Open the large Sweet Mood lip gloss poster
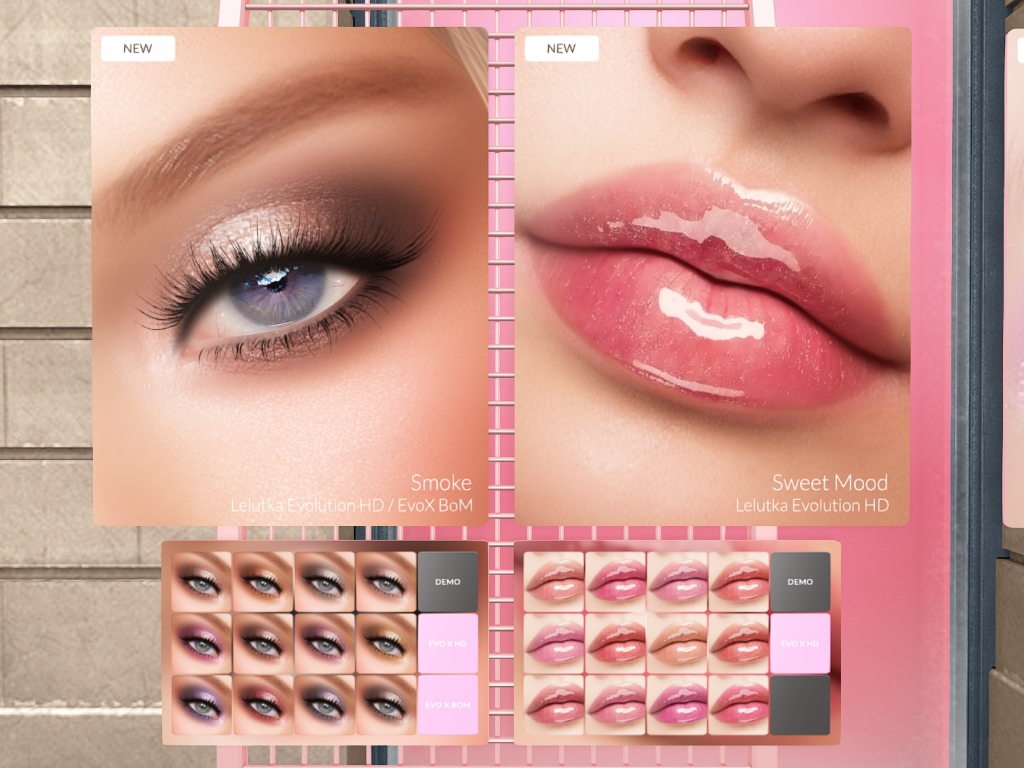1024x768 pixels. pyautogui.click(x=712, y=275)
